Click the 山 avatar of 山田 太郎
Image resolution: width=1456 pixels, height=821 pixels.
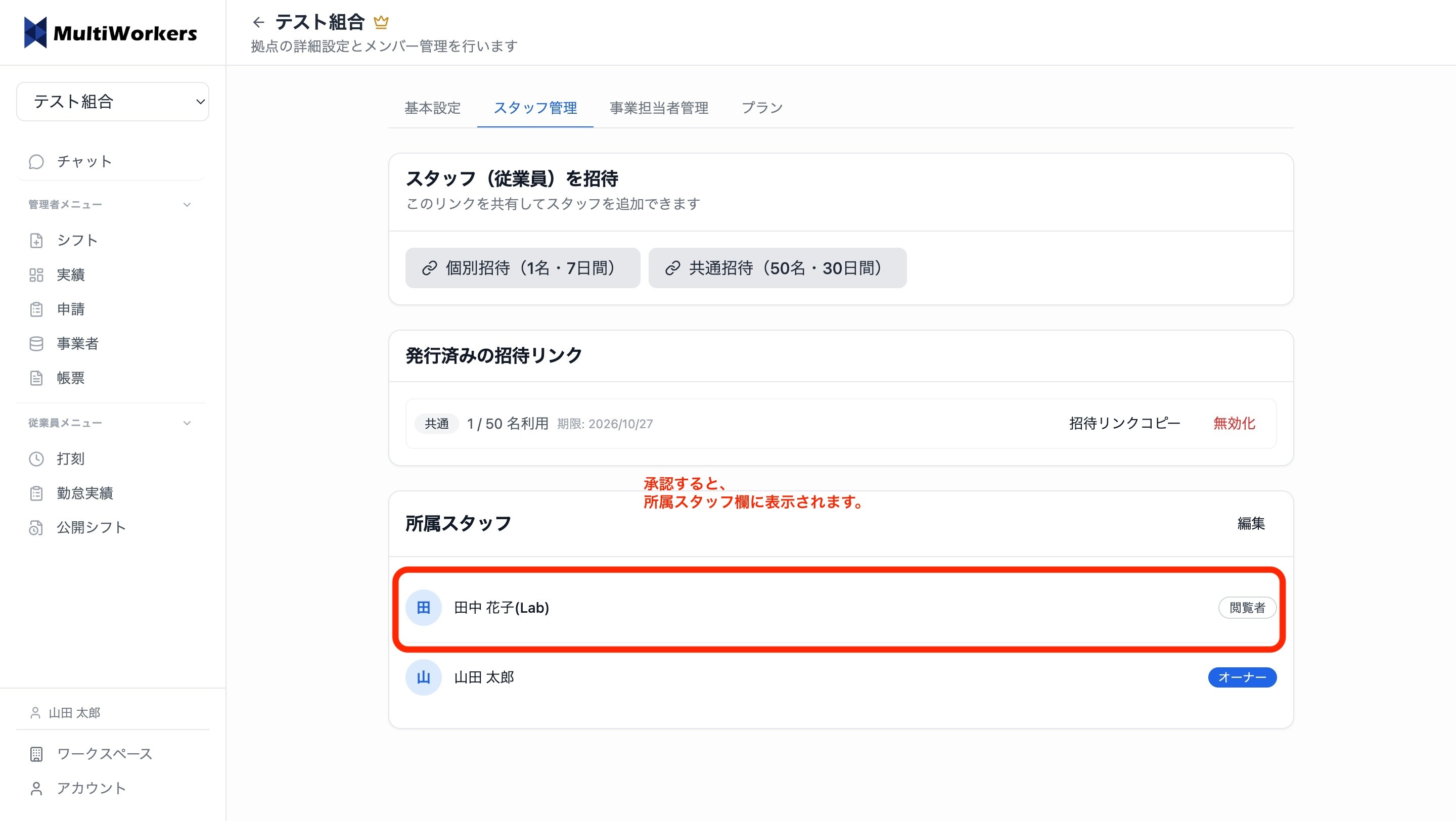(x=423, y=677)
